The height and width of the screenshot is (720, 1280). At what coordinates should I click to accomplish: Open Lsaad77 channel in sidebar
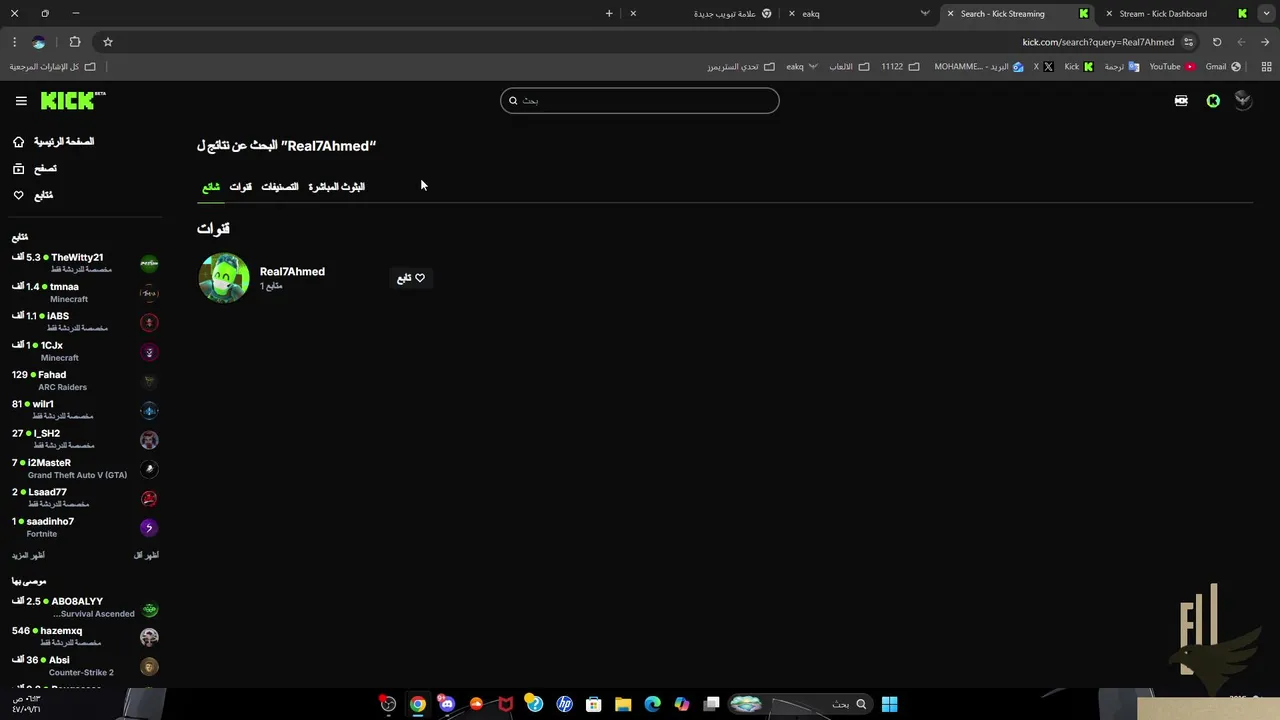click(x=85, y=498)
